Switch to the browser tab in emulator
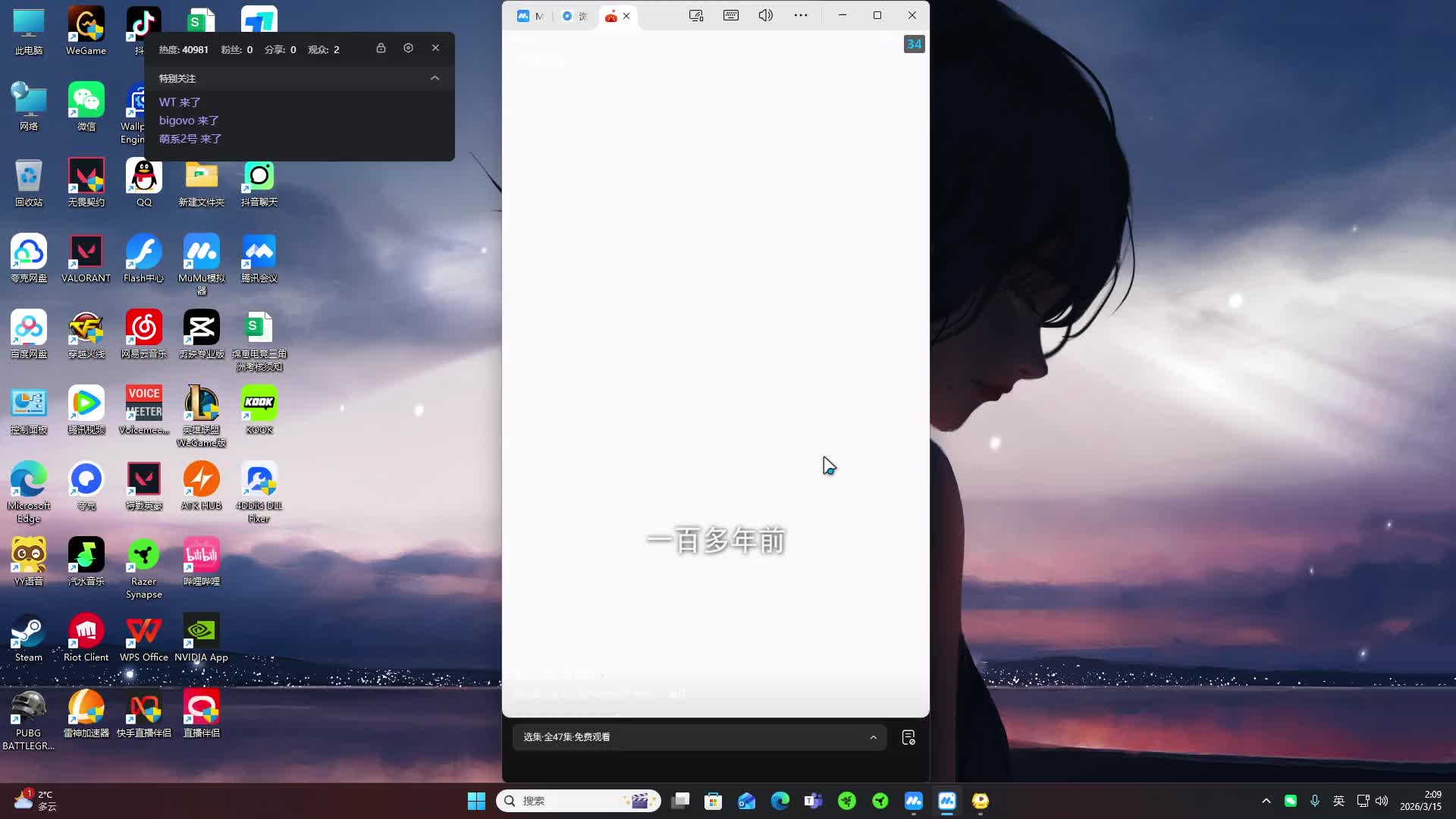Image resolution: width=1456 pixels, height=819 pixels. point(573,16)
